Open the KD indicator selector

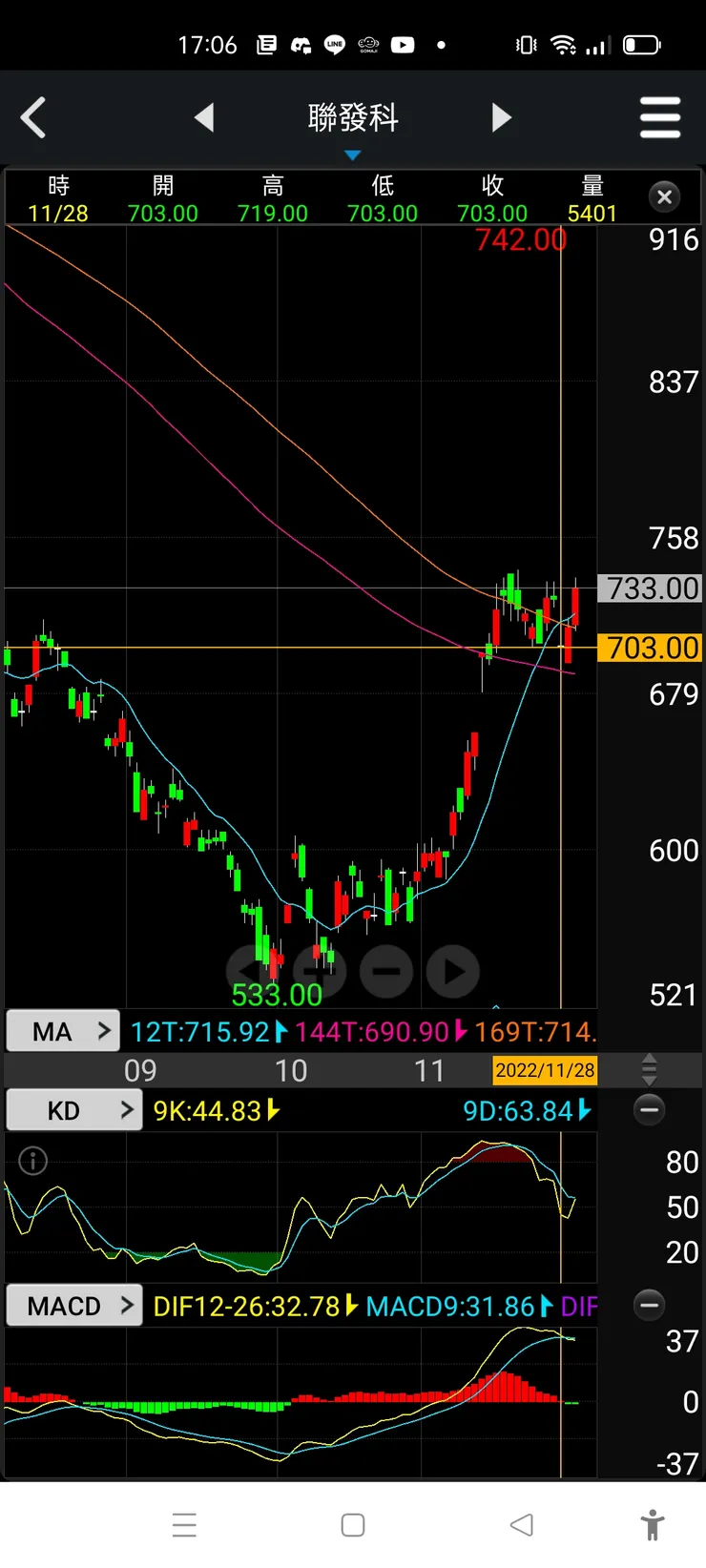[74, 1110]
